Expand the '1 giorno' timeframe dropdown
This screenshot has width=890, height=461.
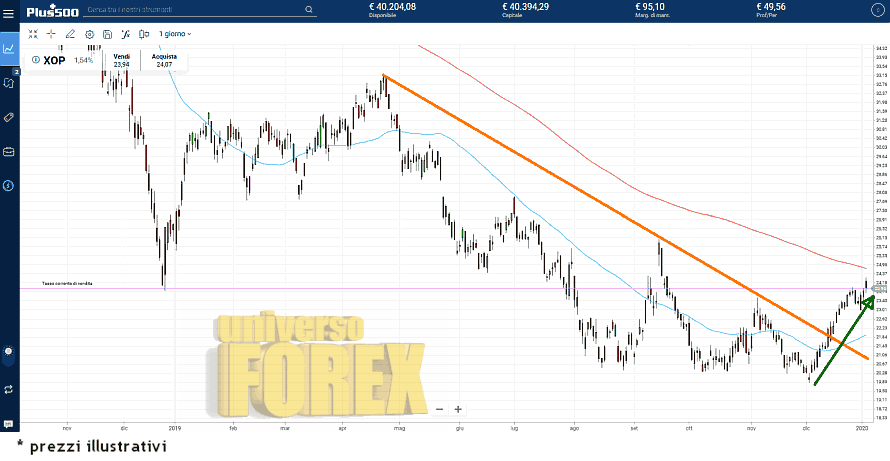pyautogui.click(x=175, y=34)
